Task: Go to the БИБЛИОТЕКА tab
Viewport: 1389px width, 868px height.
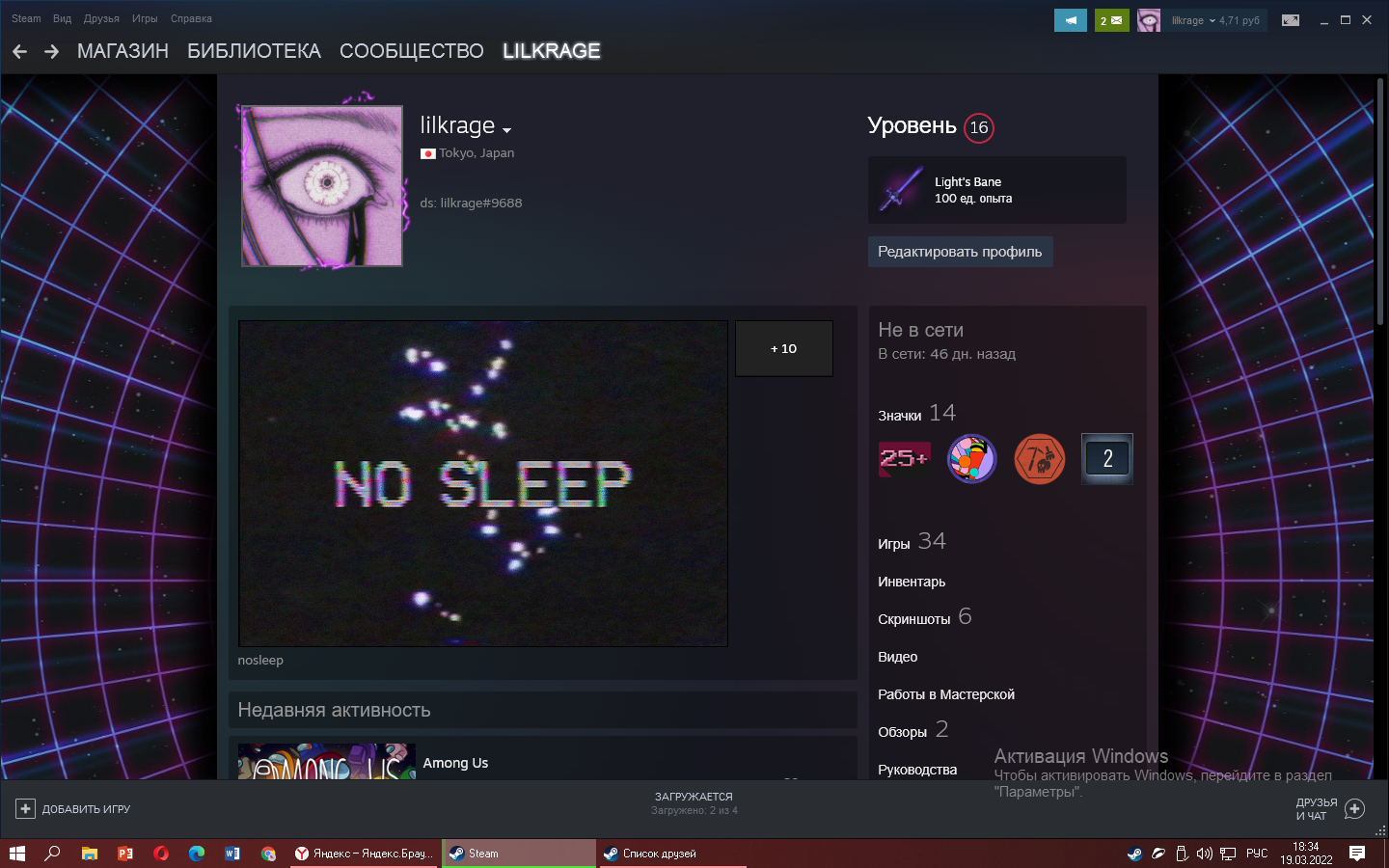Action: 254,51
